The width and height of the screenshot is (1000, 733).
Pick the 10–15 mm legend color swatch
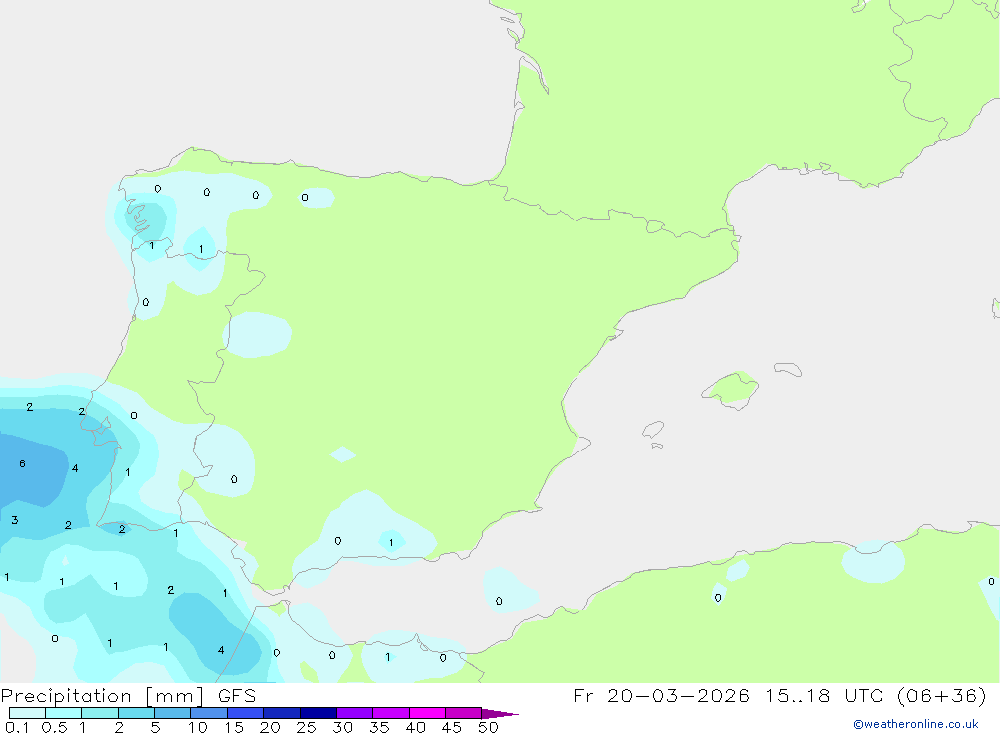[x=209, y=713]
